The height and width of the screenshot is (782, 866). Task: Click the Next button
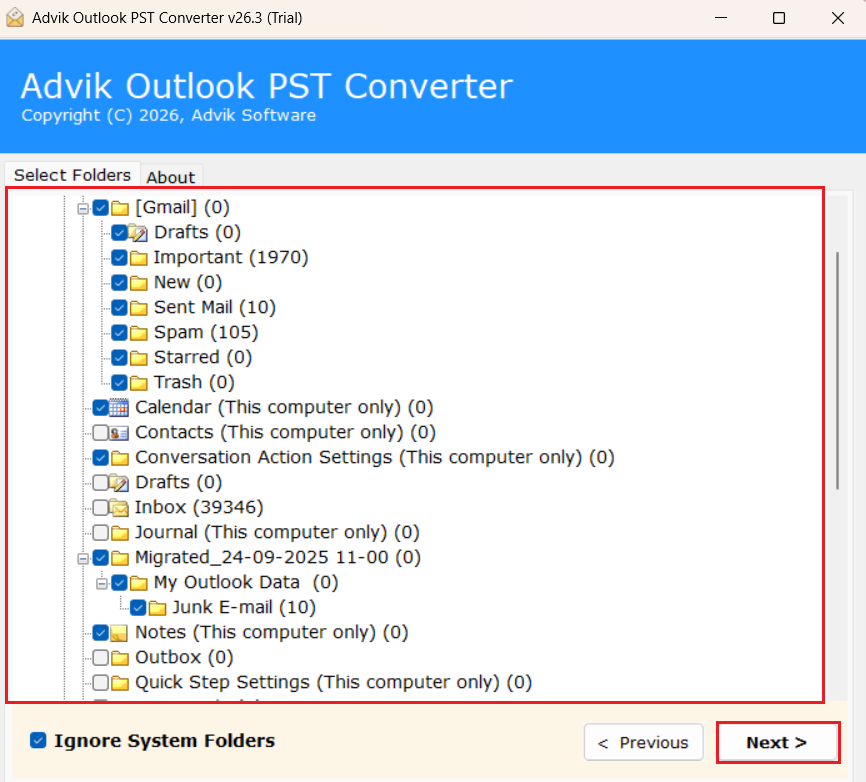pyautogui.click(x=778, y=742)
